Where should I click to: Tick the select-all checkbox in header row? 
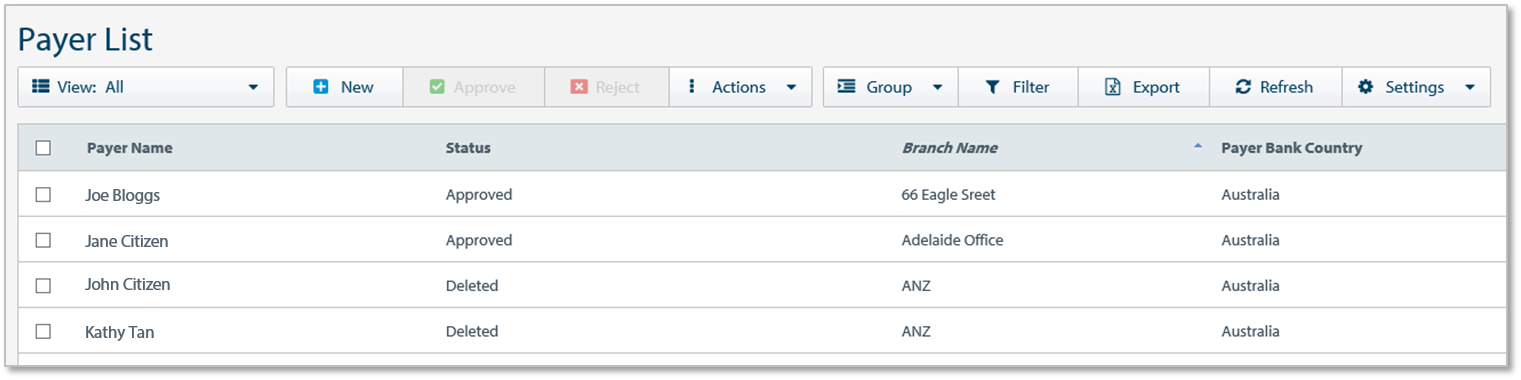coord(43,148)
